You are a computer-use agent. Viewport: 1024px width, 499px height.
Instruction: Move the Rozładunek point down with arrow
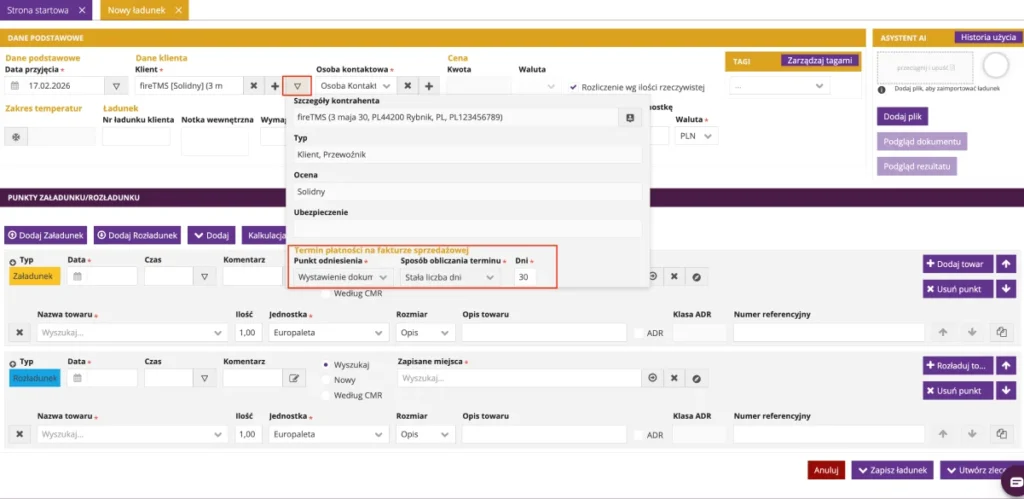[x=1004, y=391]
